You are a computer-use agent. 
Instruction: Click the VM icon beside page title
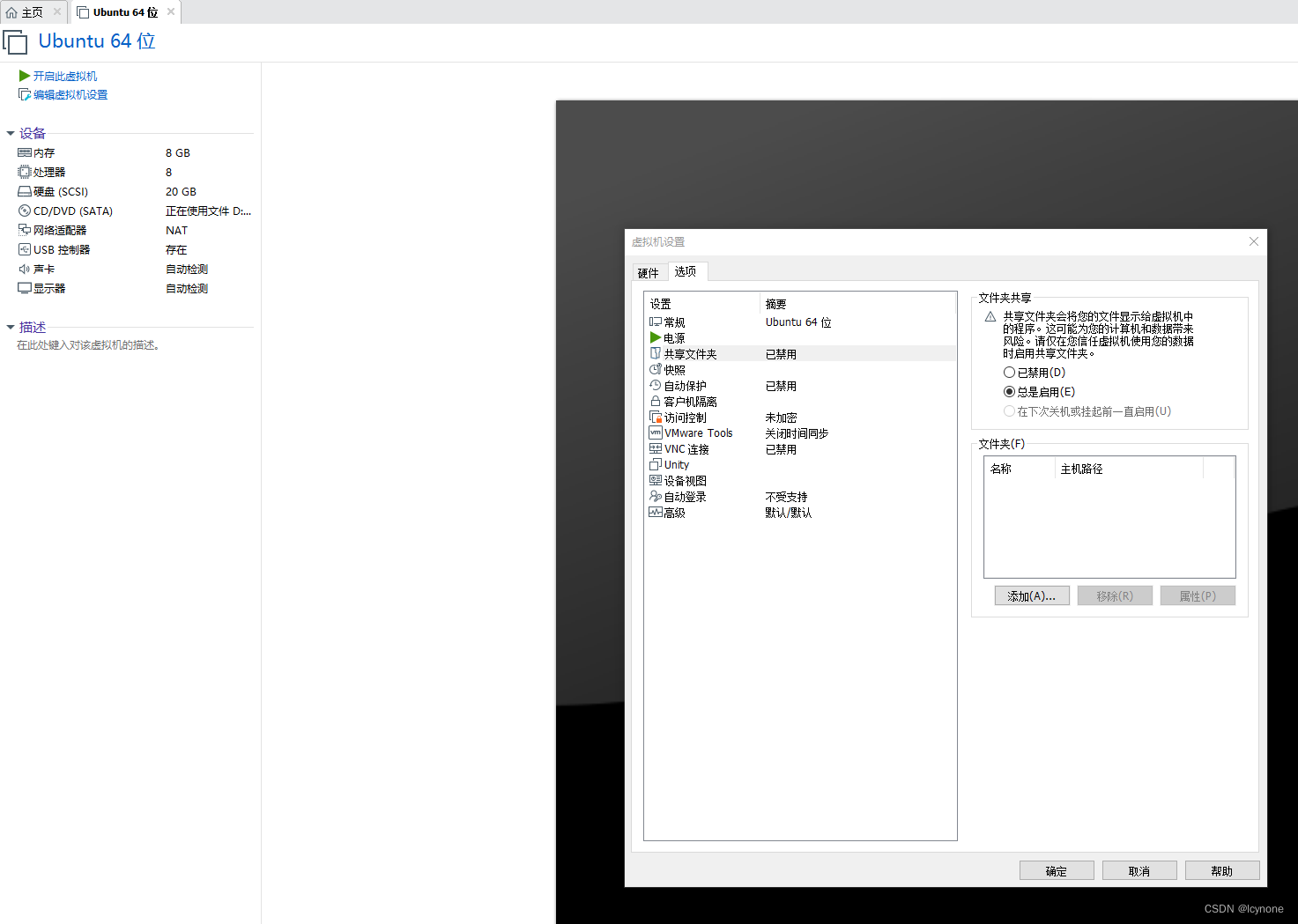click(15, 41)
